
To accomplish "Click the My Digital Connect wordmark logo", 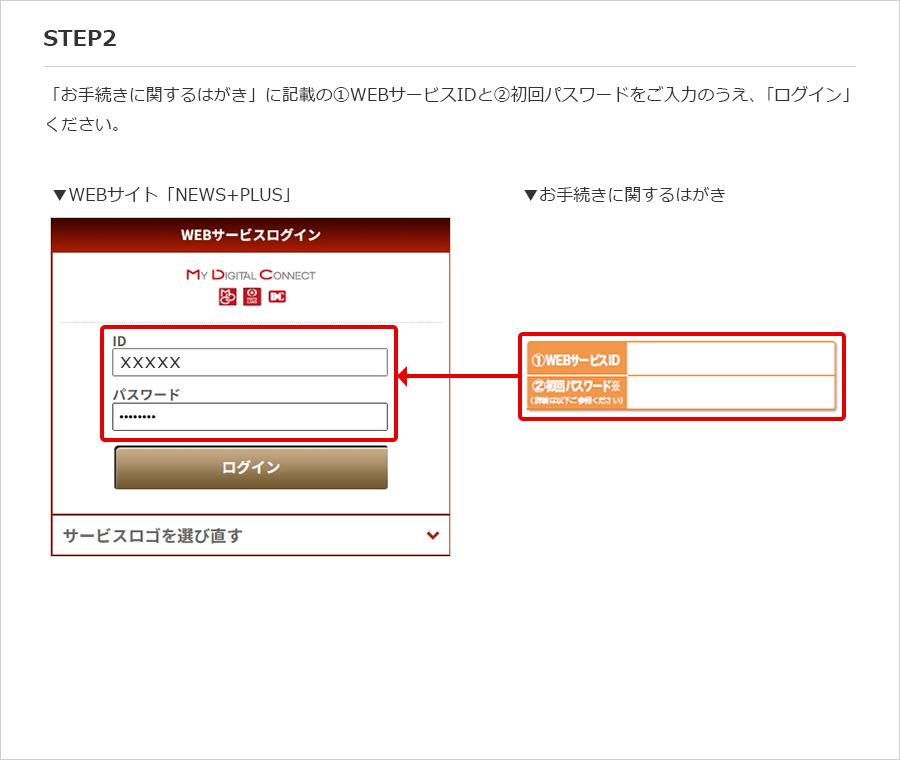I will (x=250, y=273).
